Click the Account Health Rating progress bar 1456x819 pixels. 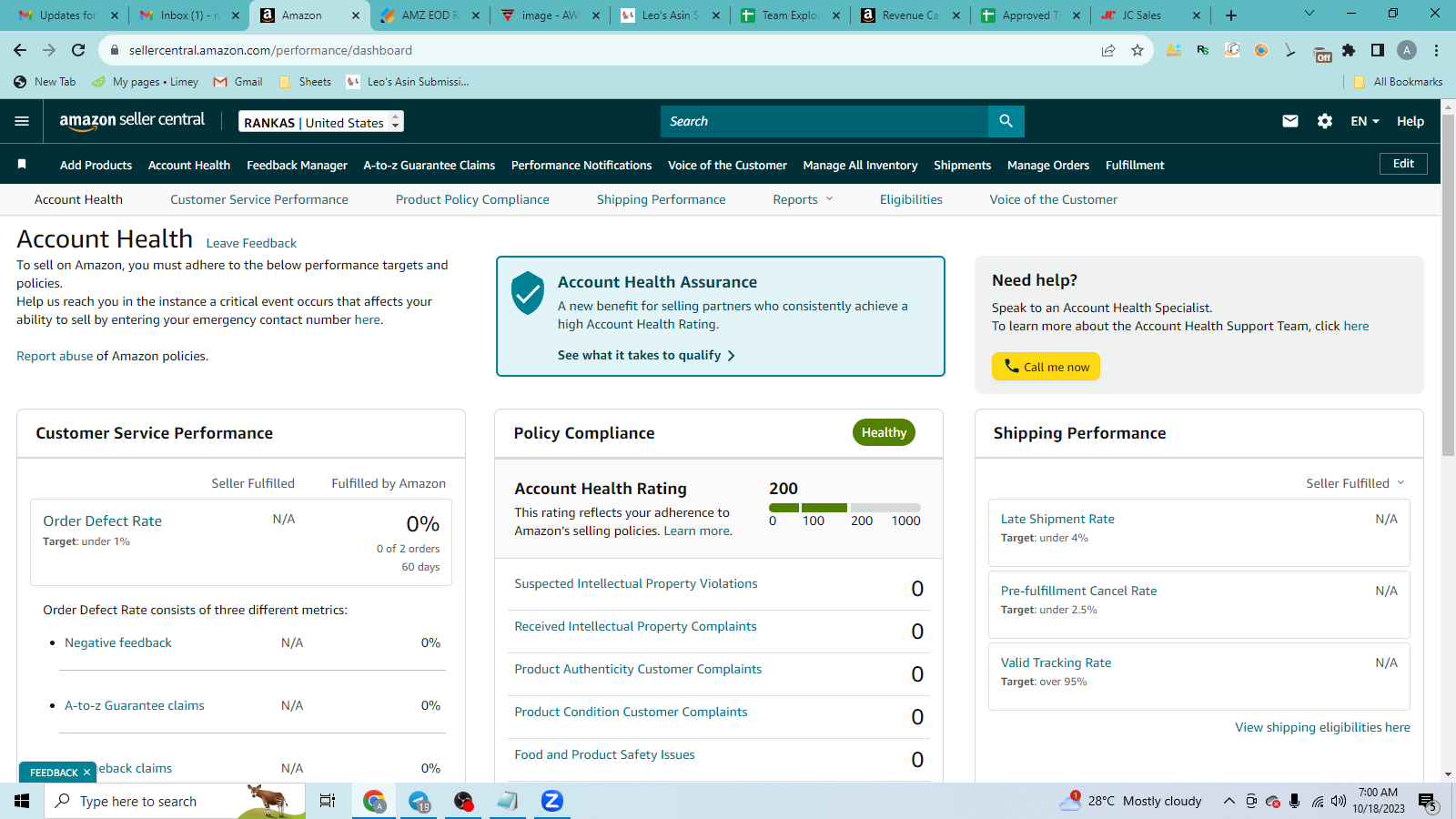pos(844,508)
